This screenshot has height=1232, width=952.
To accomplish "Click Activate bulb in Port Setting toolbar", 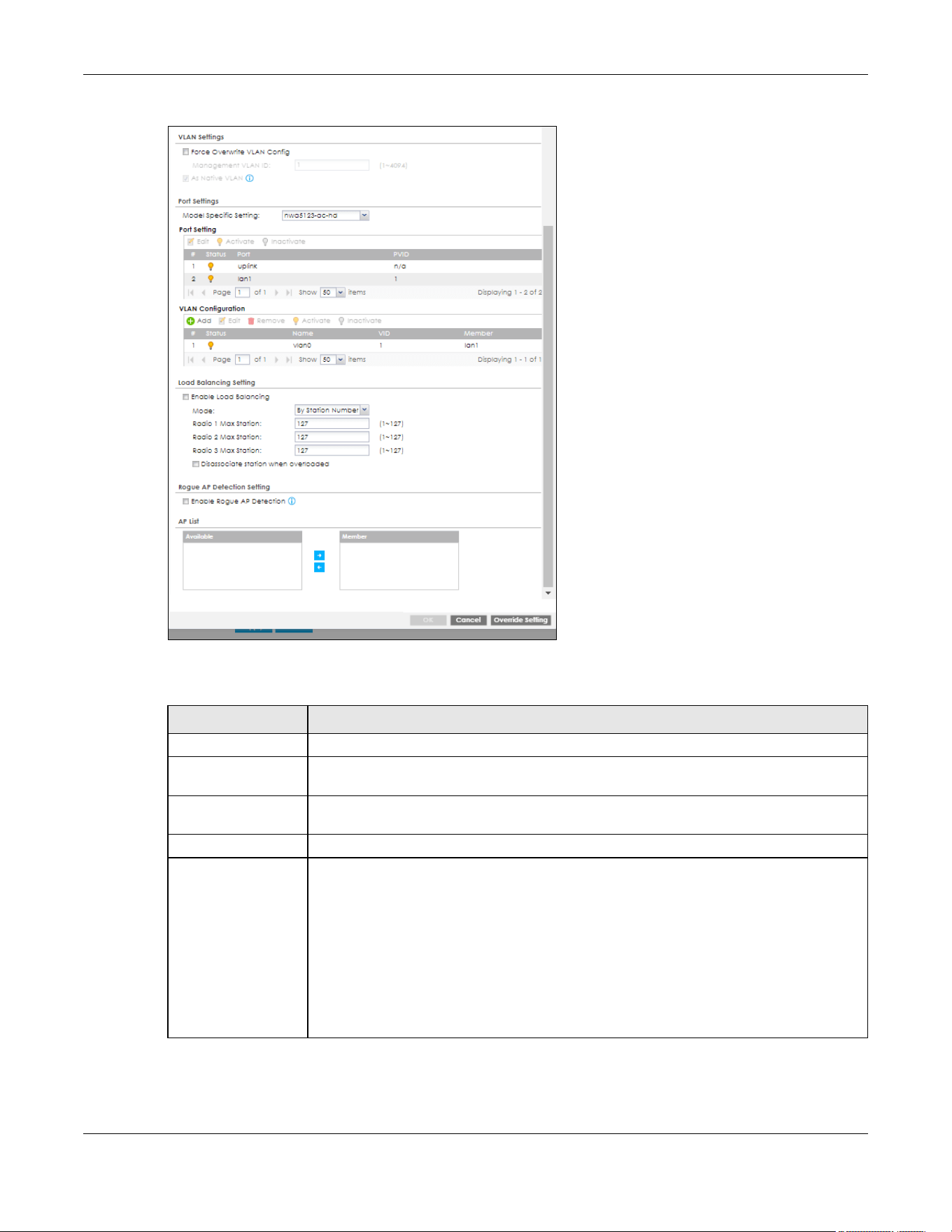I will [220, 242].
